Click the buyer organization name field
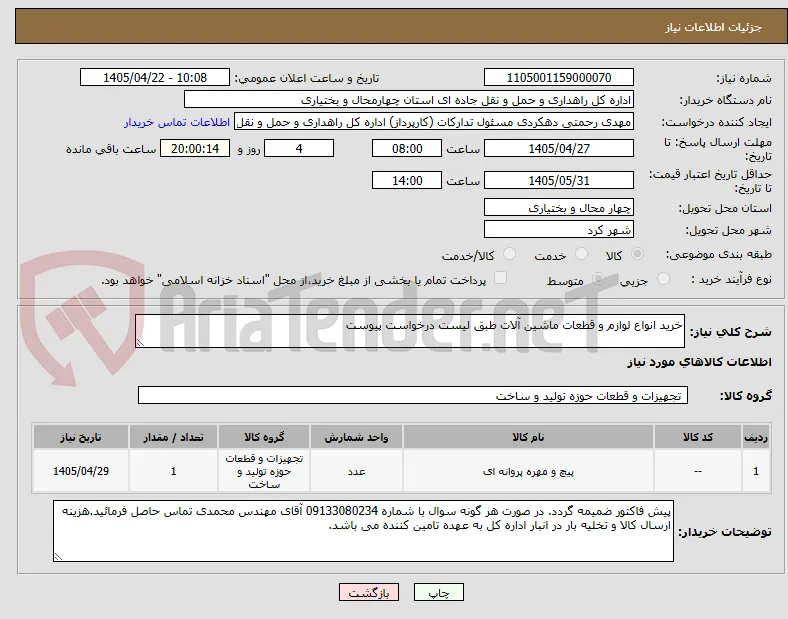The width and height of the screenshot is (788, 619). coord(409,99)
